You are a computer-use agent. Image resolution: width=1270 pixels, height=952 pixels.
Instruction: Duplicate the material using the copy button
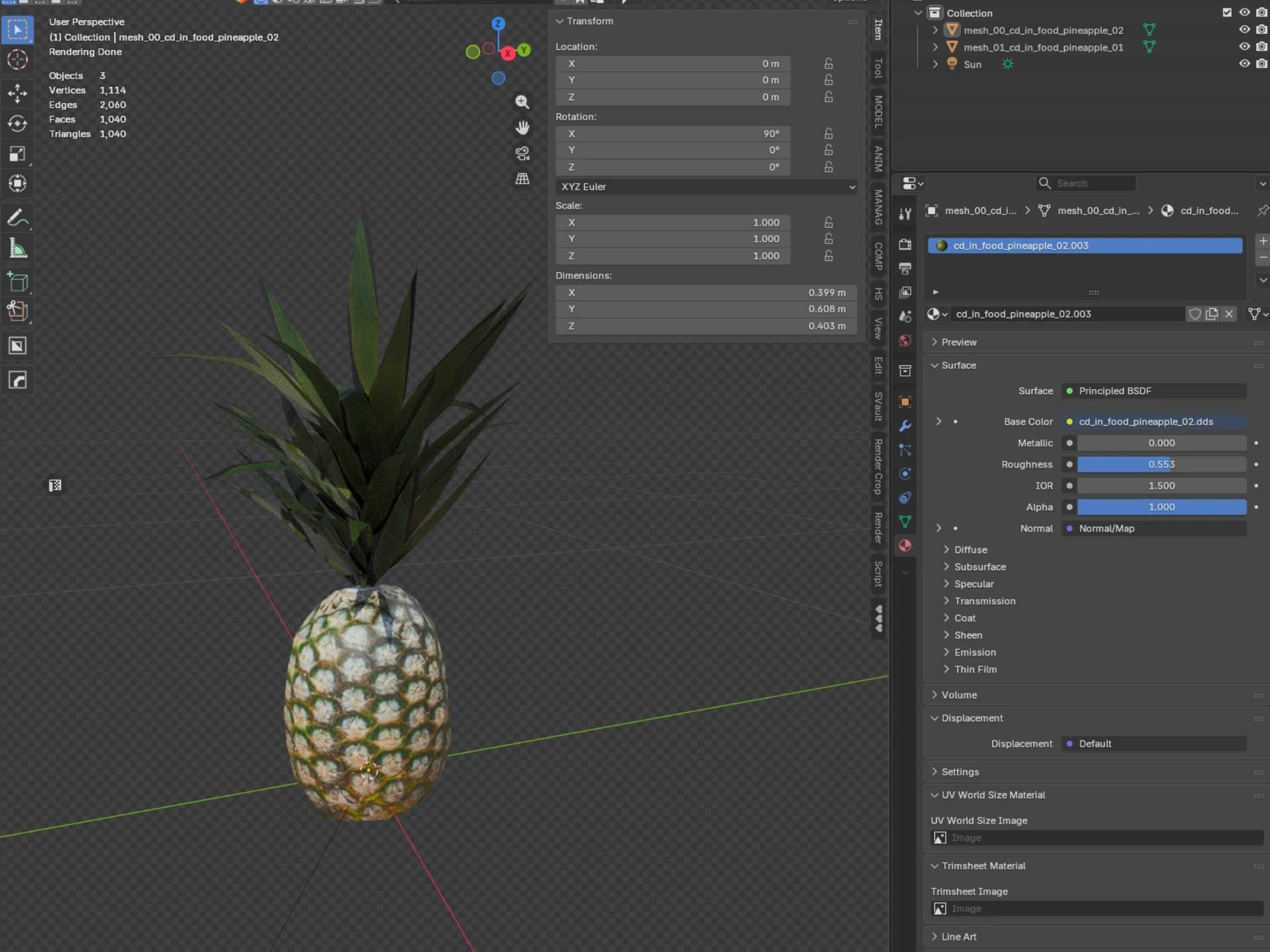[1211, 314]
